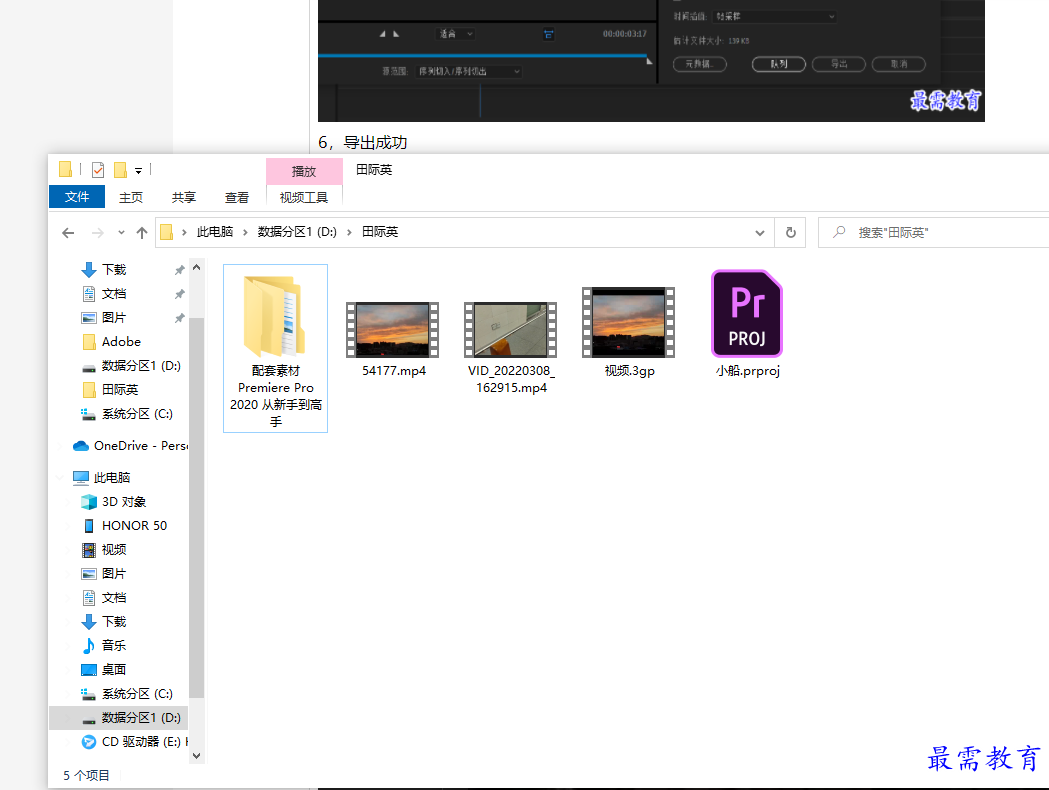Select the 配套素材 Premiere Pro 2020 folder
The width and height of the screenshot is (1049, 790).
[x=276, y=349]
